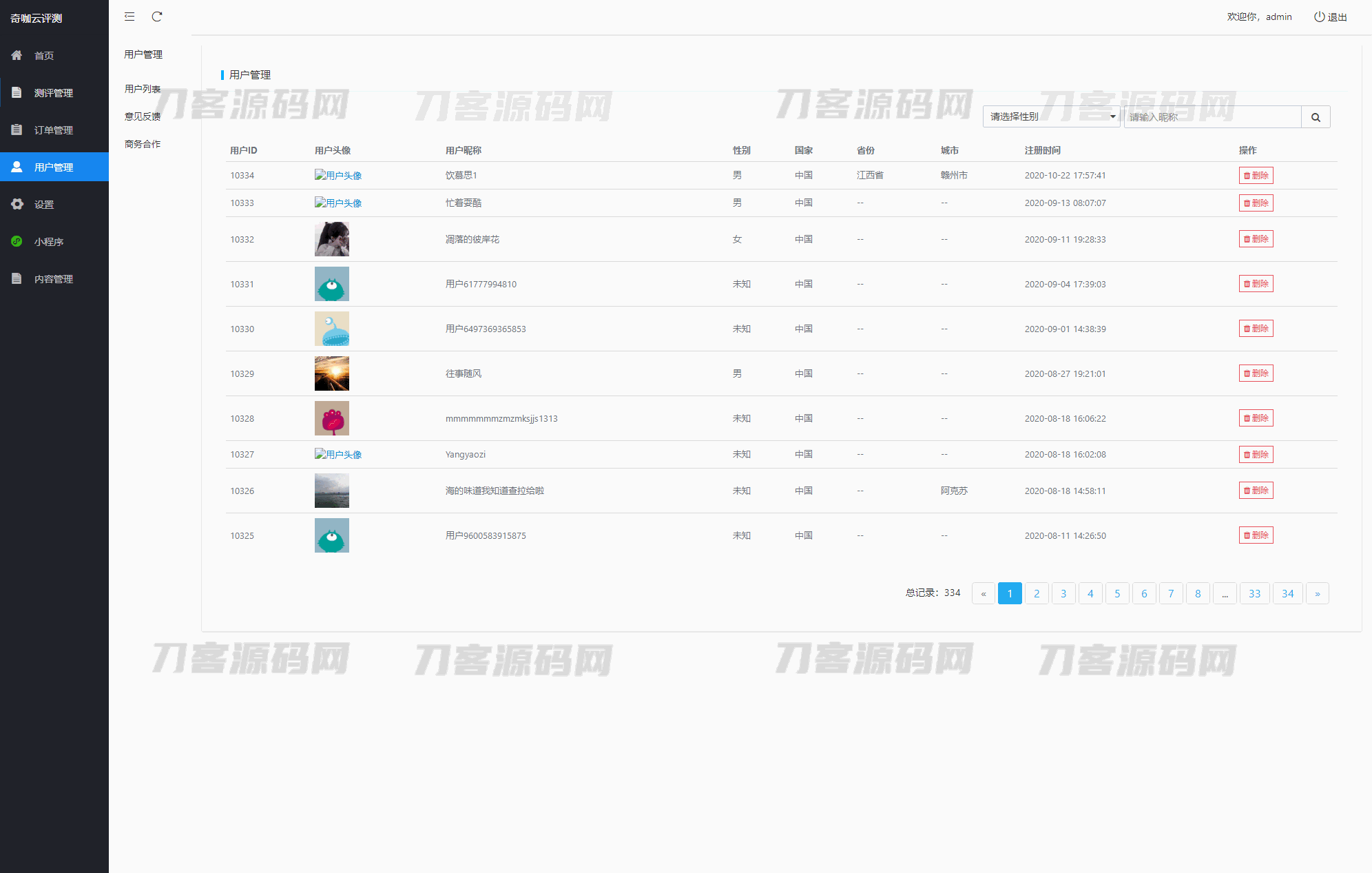This screenshot has height=873, width=1372.
Task: Click the power icon to 退出
Action: 1319,17
